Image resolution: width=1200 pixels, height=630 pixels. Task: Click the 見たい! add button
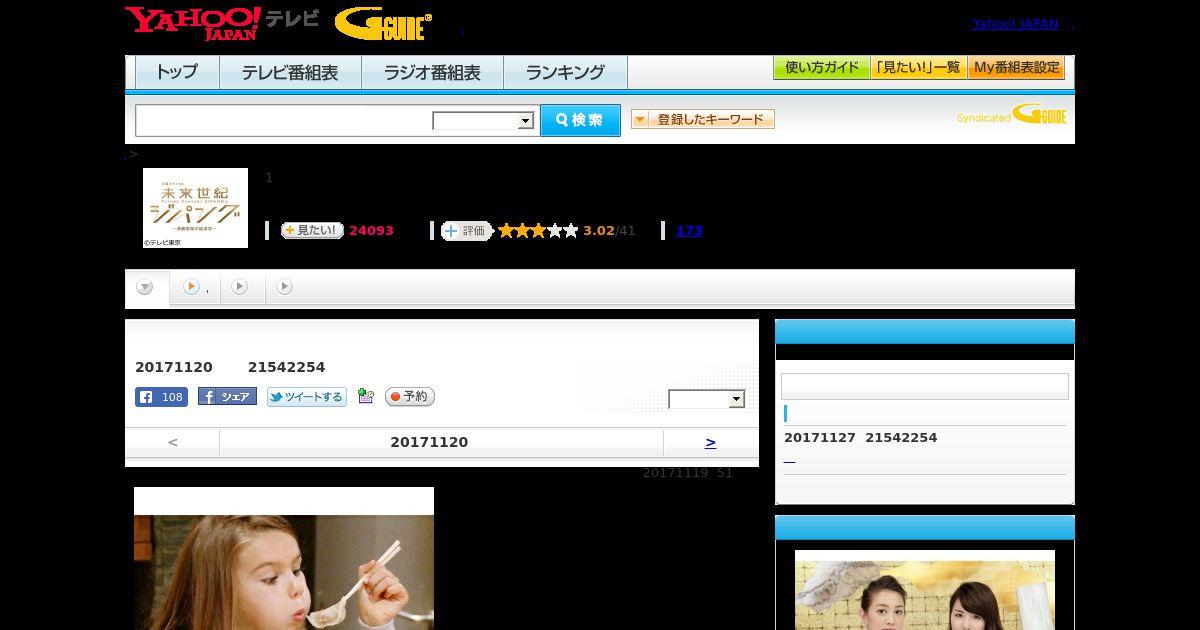[312, 230]
